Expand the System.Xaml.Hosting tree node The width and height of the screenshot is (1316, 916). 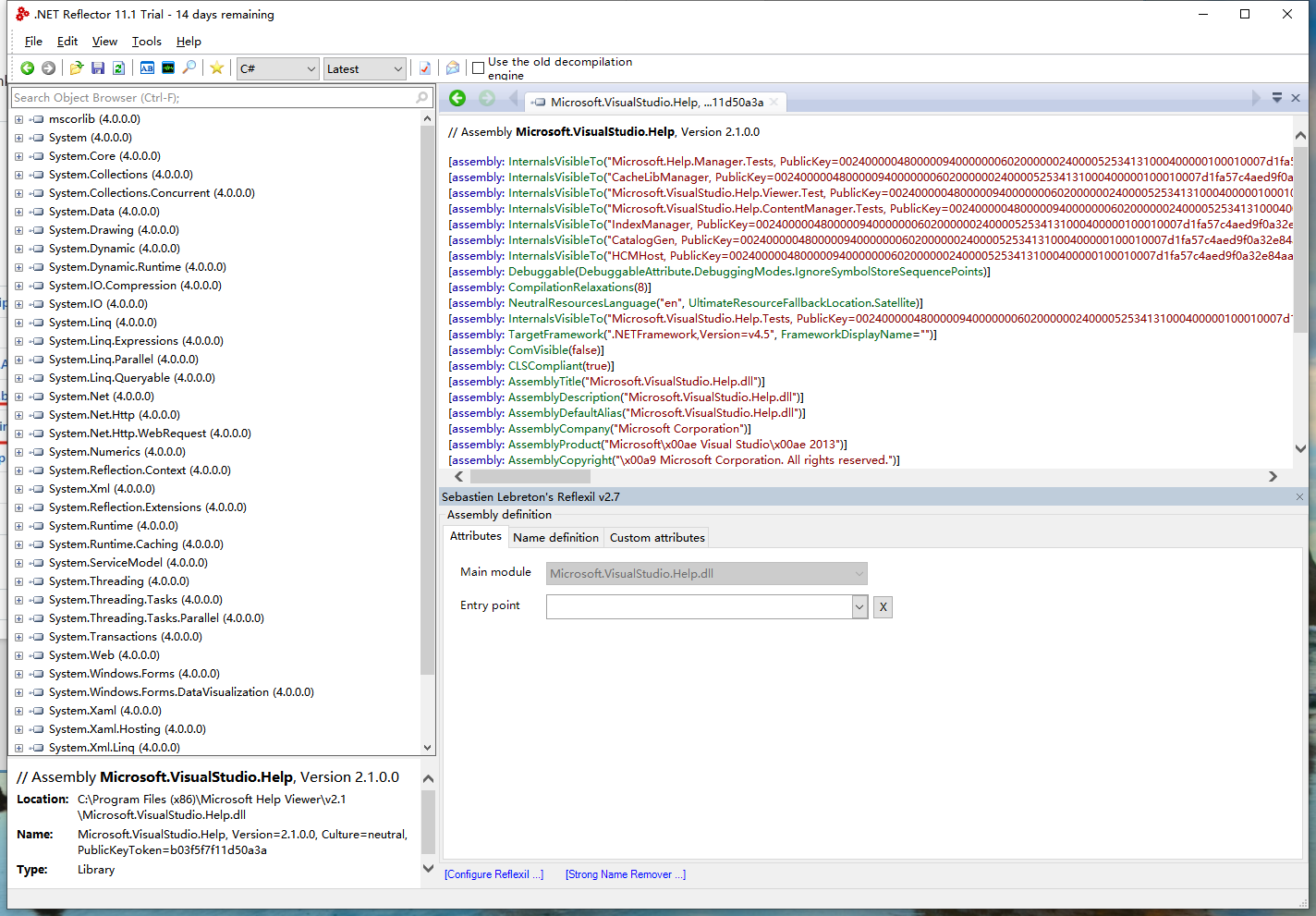tap(18, 729)
